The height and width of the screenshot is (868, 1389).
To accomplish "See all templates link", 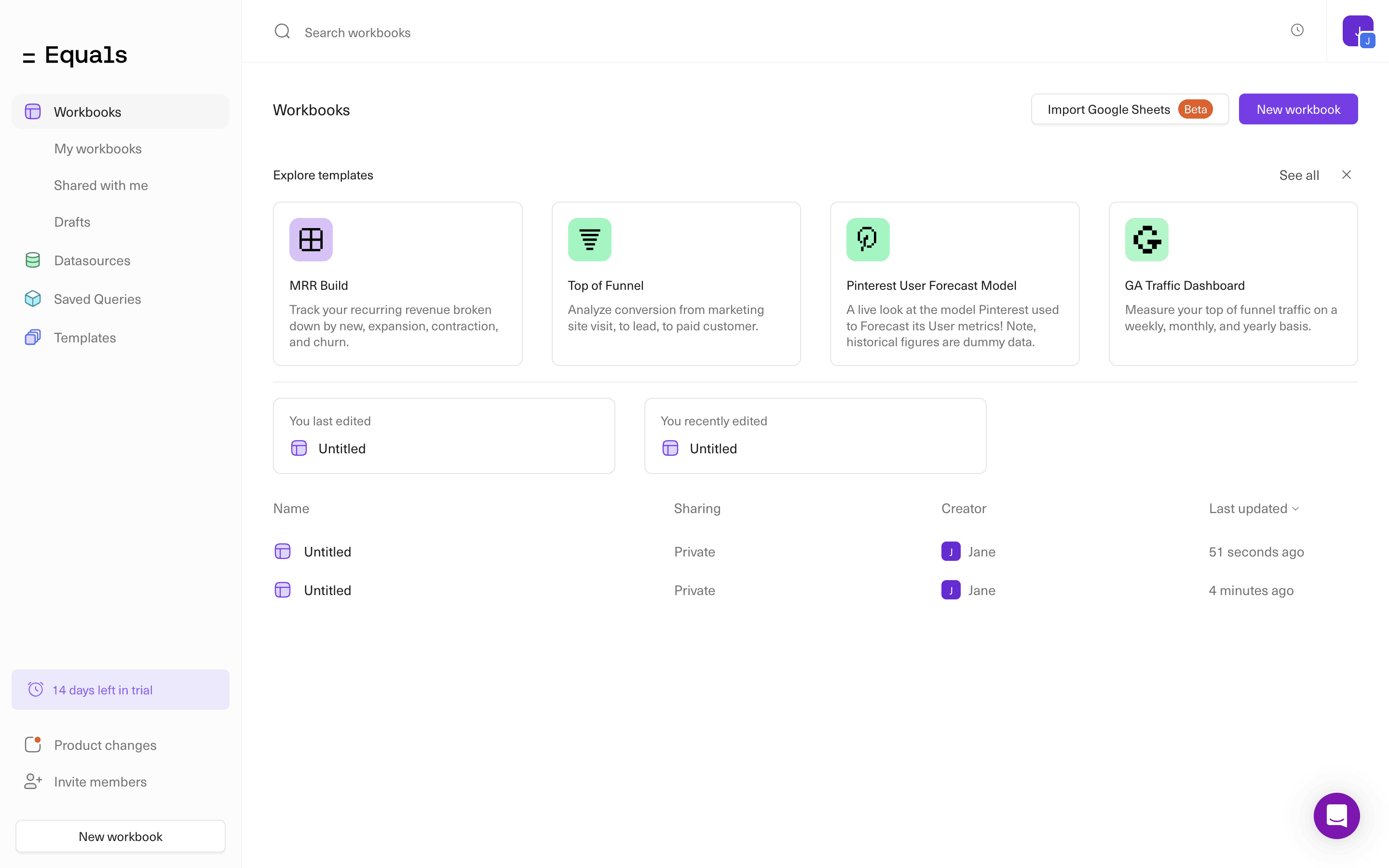I will (1298, 175).
